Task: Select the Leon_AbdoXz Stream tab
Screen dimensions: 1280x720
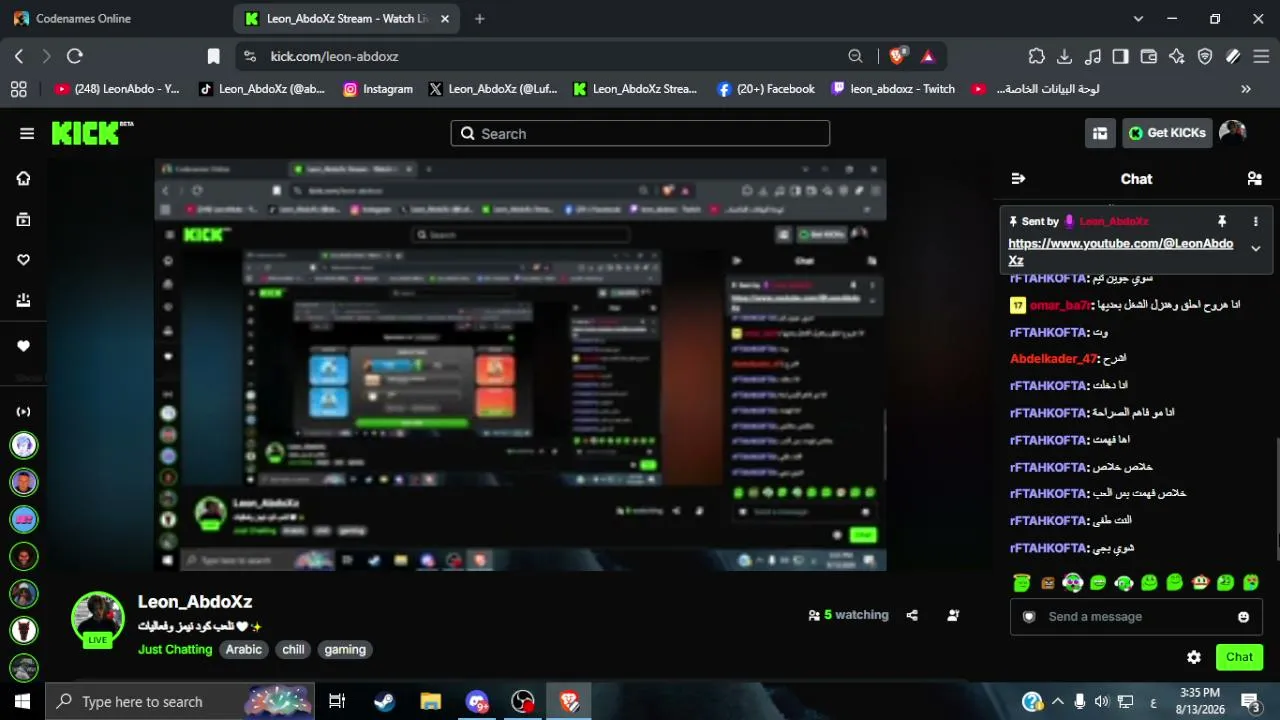Action: tap(348, 18)
